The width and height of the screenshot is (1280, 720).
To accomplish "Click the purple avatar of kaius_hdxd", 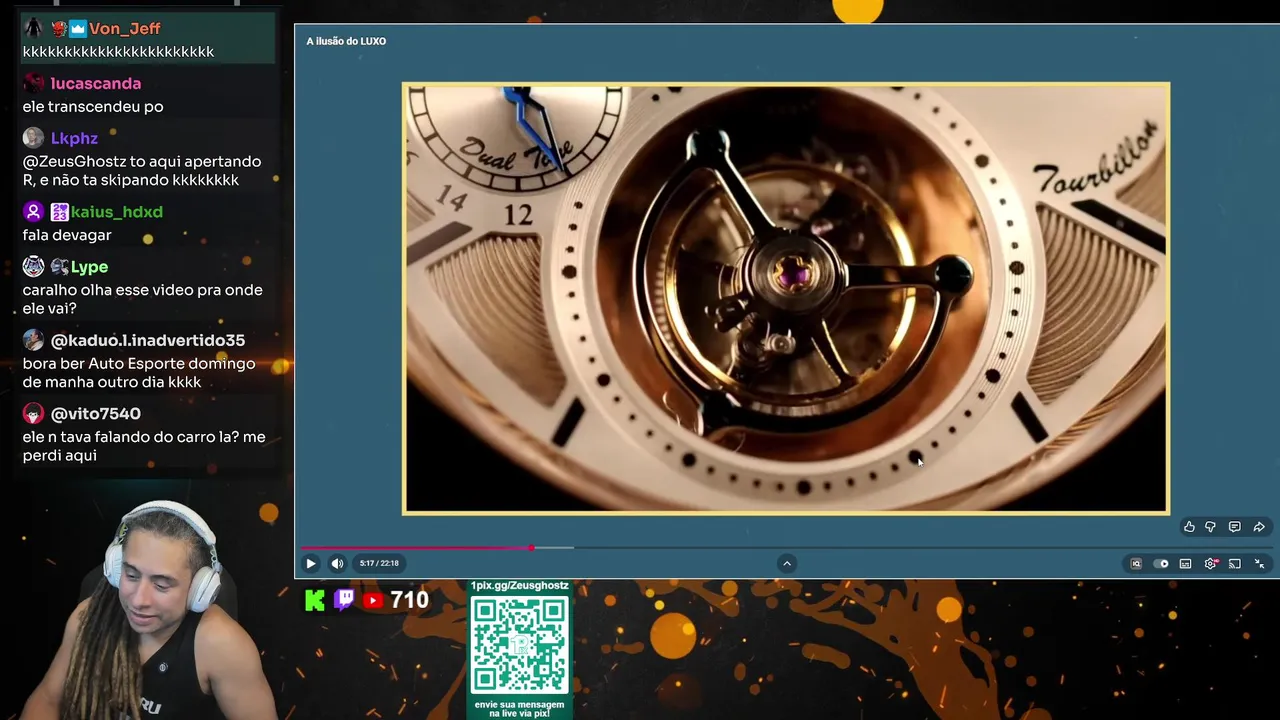I will click(33, 211).
